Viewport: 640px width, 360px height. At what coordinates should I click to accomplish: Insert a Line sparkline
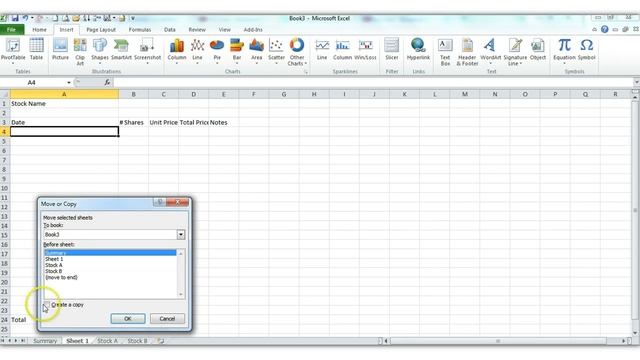[322, 50]
